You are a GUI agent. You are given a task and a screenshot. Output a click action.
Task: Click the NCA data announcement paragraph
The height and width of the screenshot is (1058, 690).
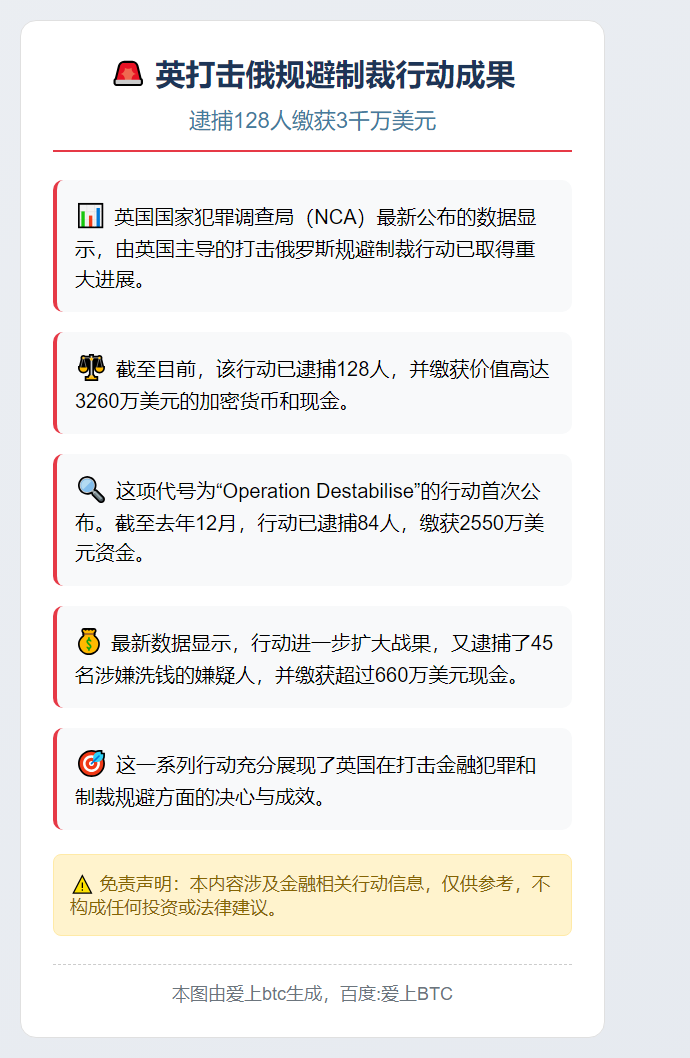coord(312,246)
